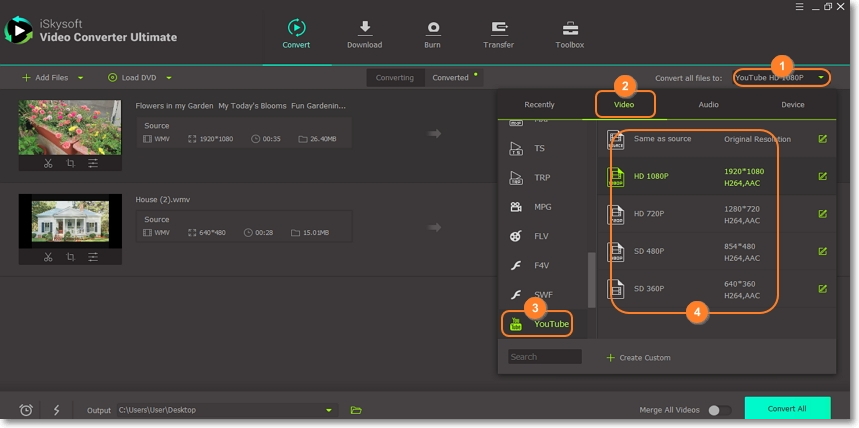
Task: Click Create Custom preset link
Action: pyautogui.click(x=638, y=357)
